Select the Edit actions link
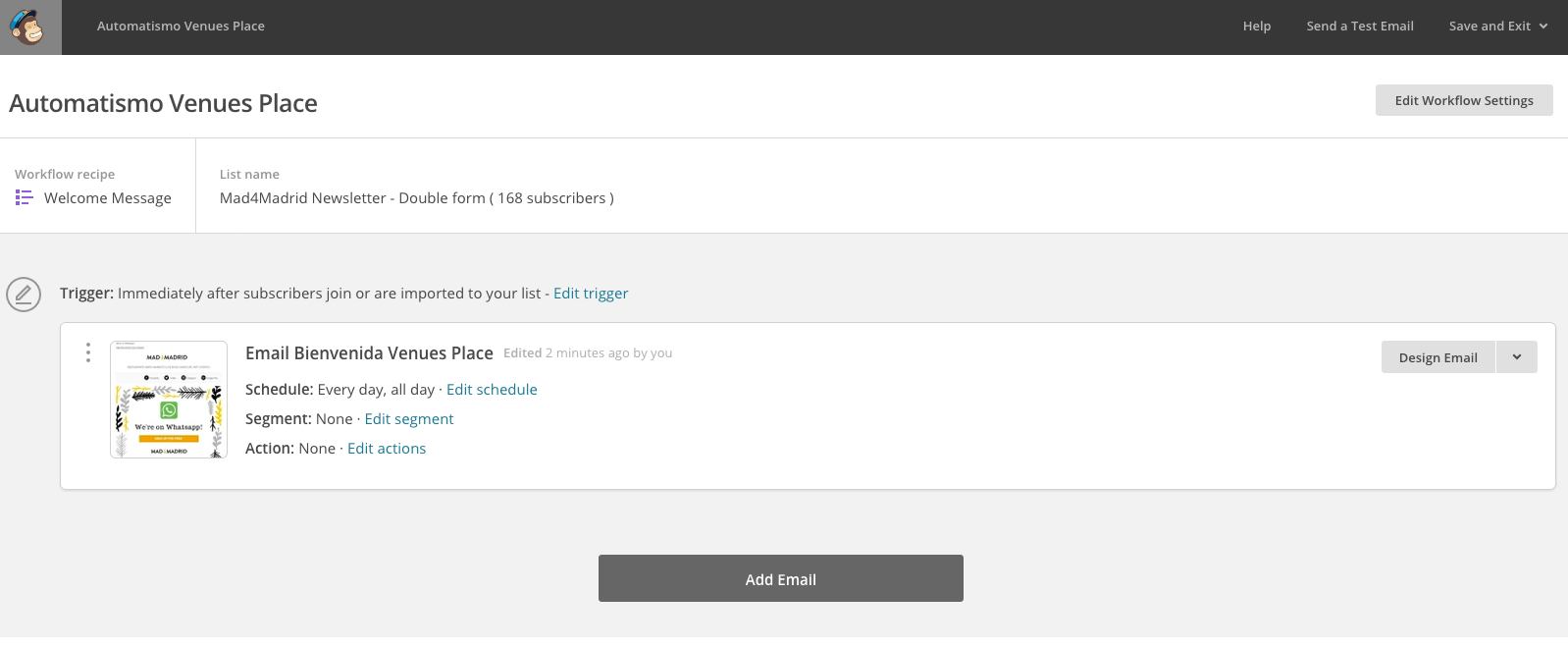This screenshot has width=1568, height=646. (387, 449)
